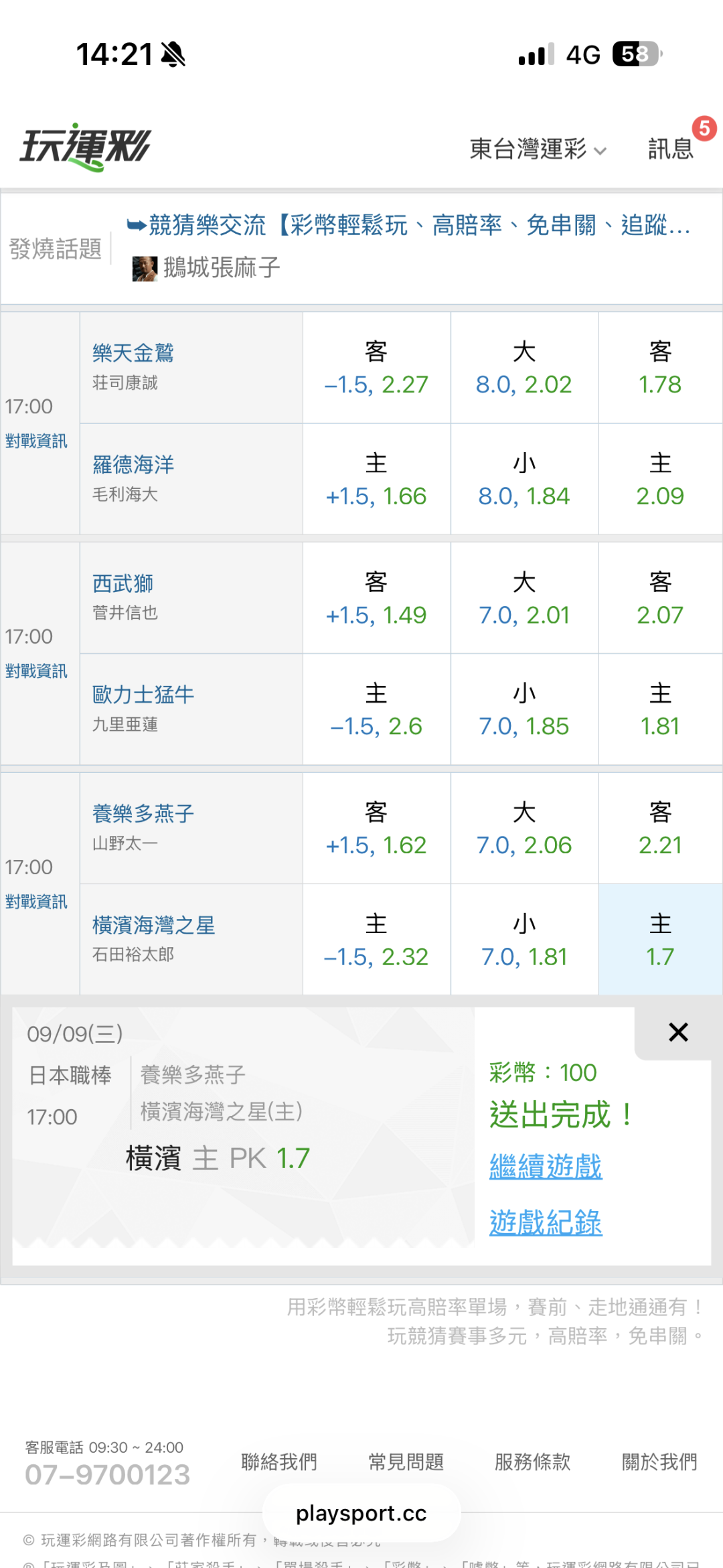This screenshot has width=723, height=1568.
Task: Select the 客 2.21 養樂多 PK option
Action: coord(660,828)
